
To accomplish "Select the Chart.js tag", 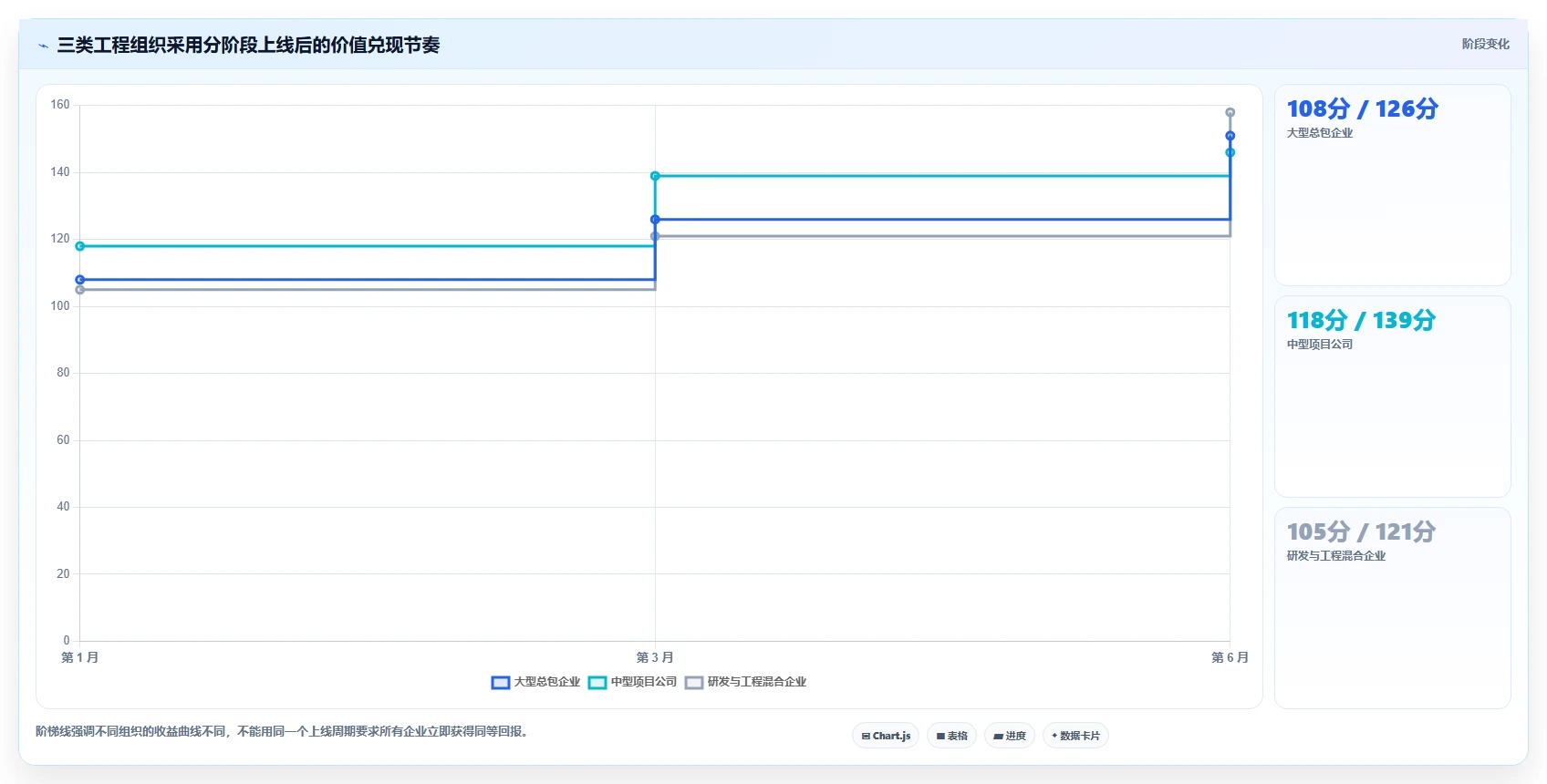I will click(x=886, y=736).
